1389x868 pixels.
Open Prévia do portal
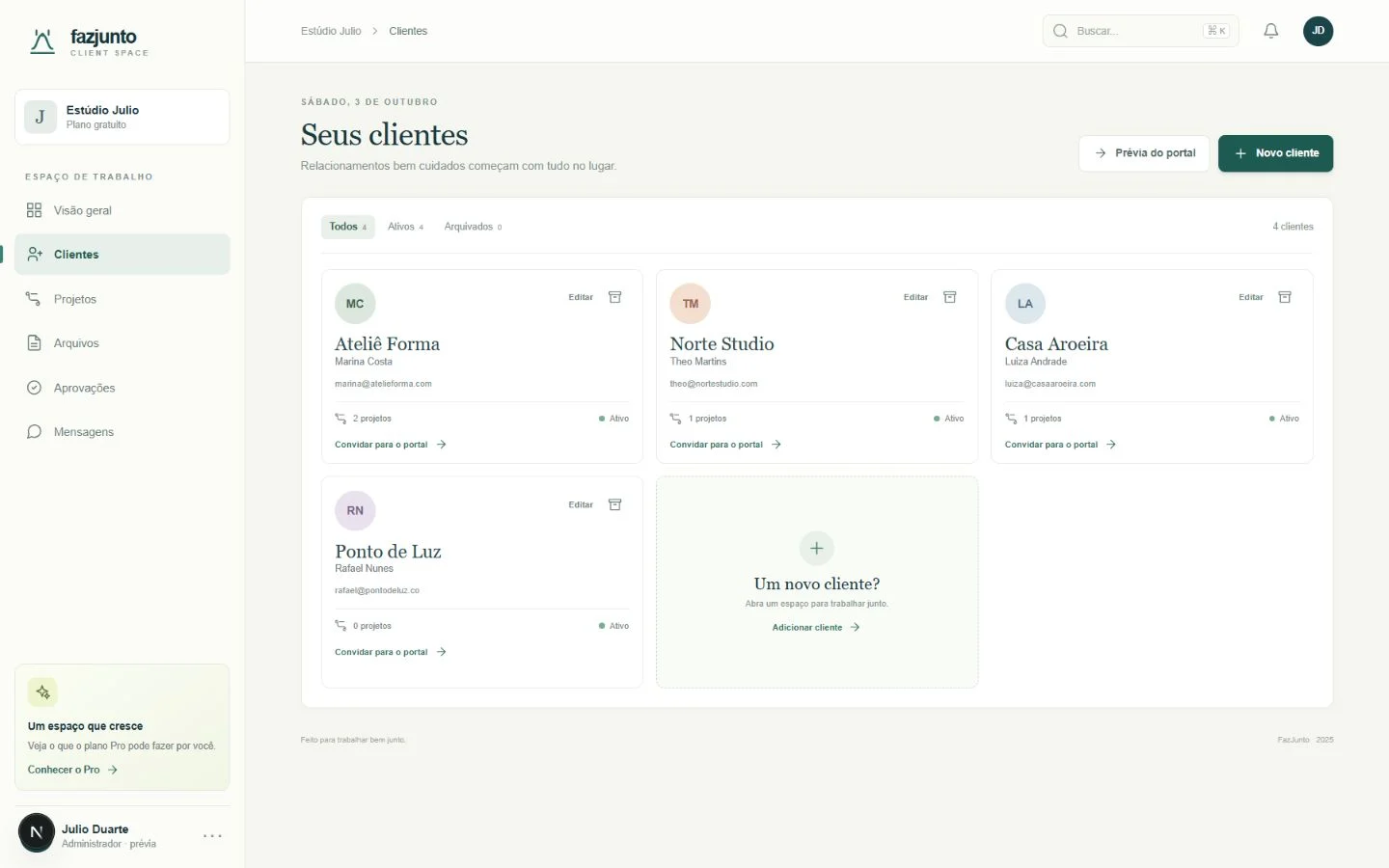click(x=1144, y=153)
